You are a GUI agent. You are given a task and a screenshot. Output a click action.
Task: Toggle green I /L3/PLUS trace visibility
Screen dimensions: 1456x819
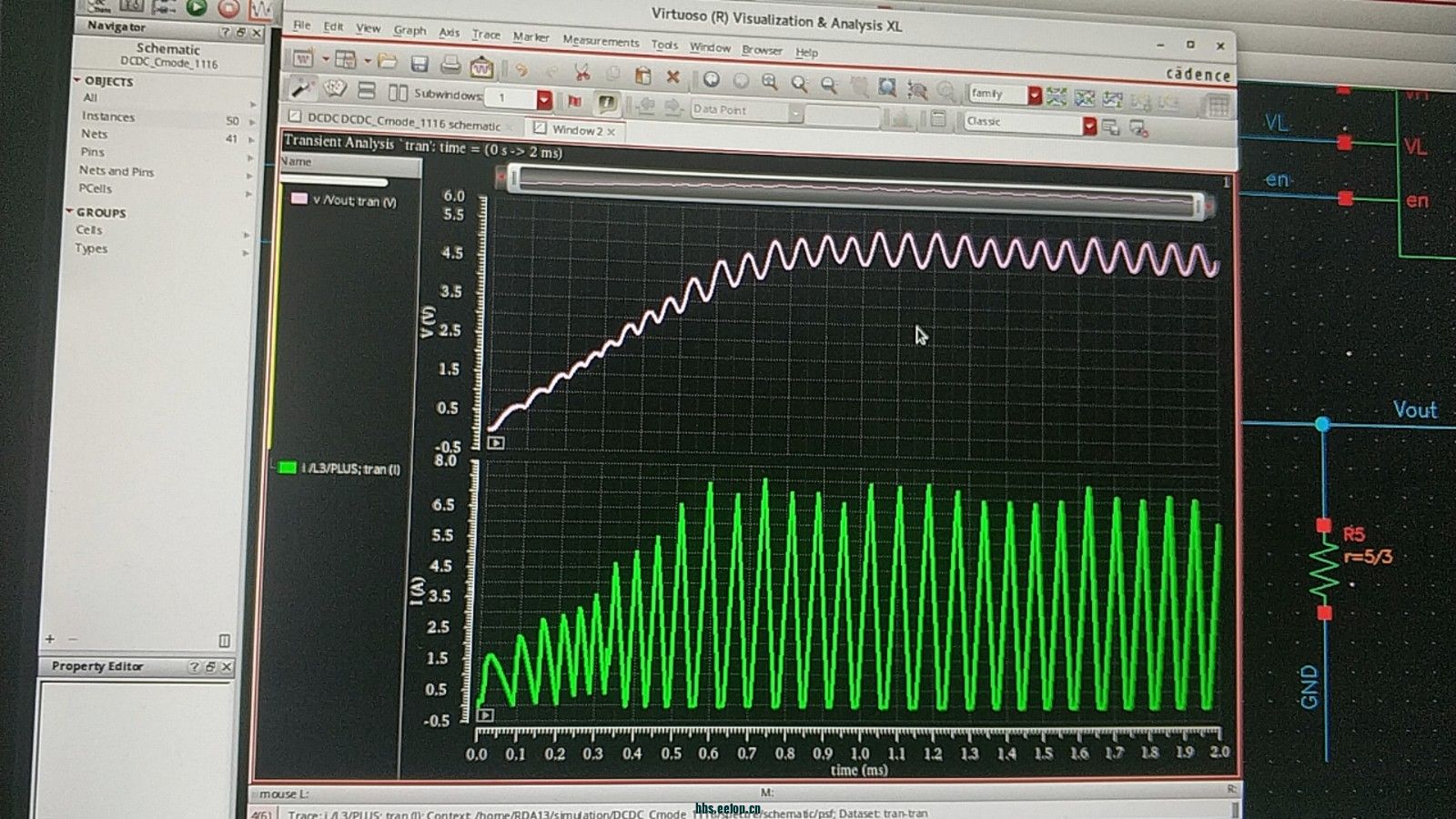click(x=288, y=468)
